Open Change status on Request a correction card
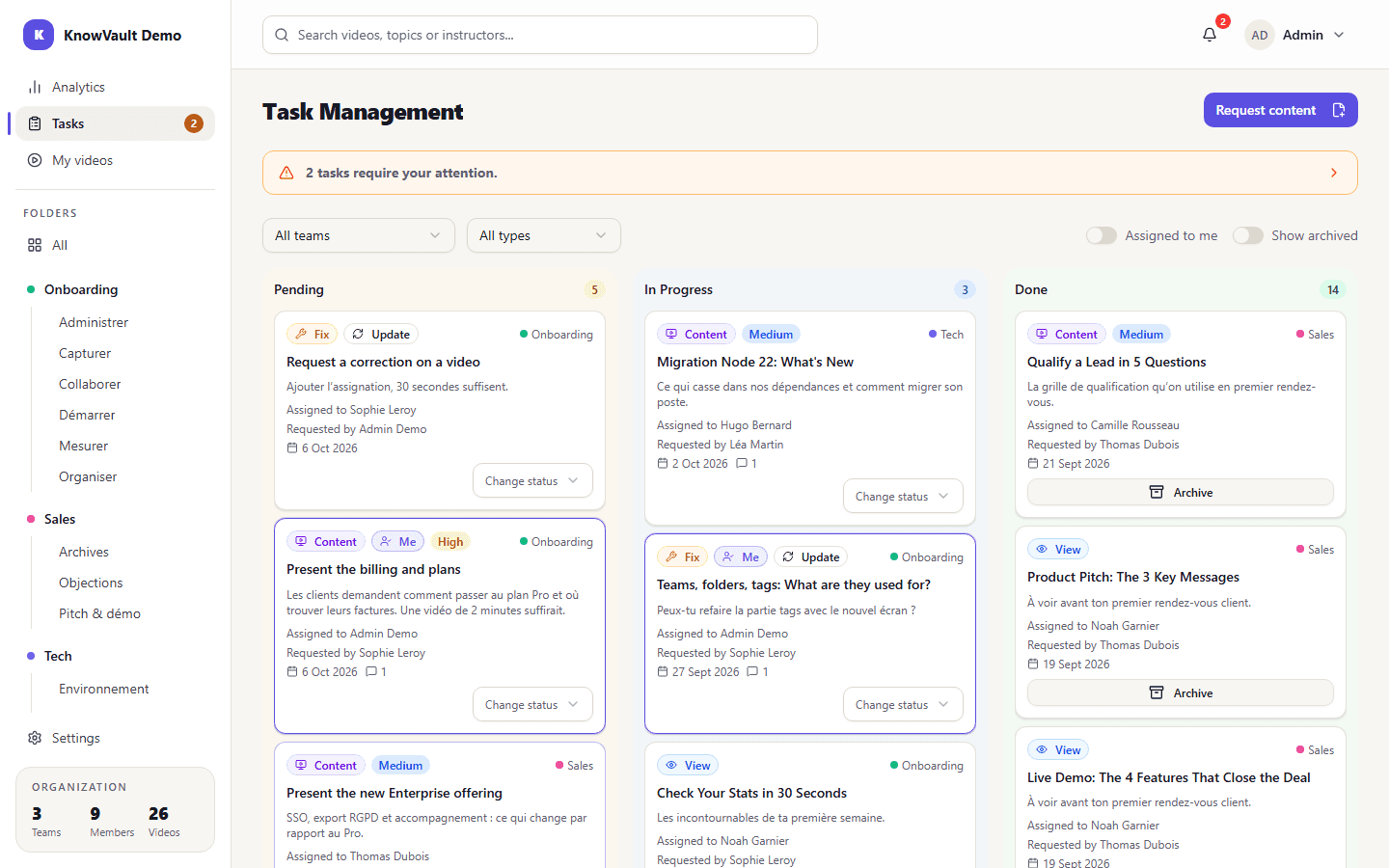 [532, 481]
